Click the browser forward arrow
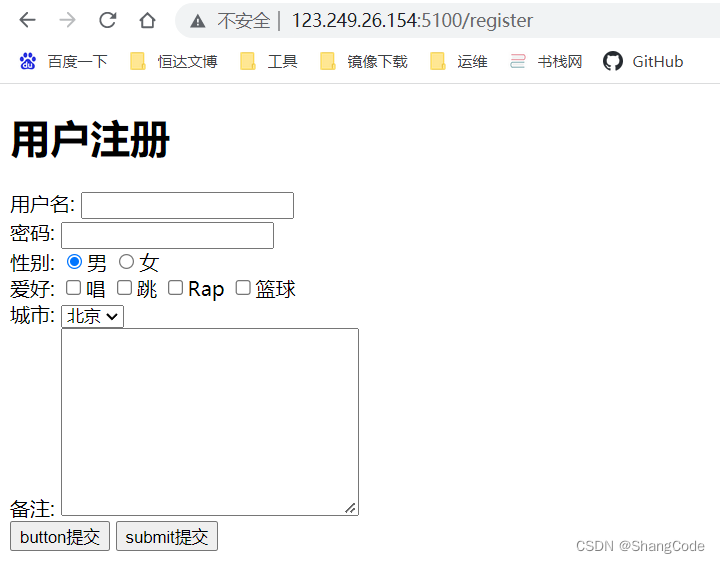Screen dimensions: 720x563 coord(68,20)
